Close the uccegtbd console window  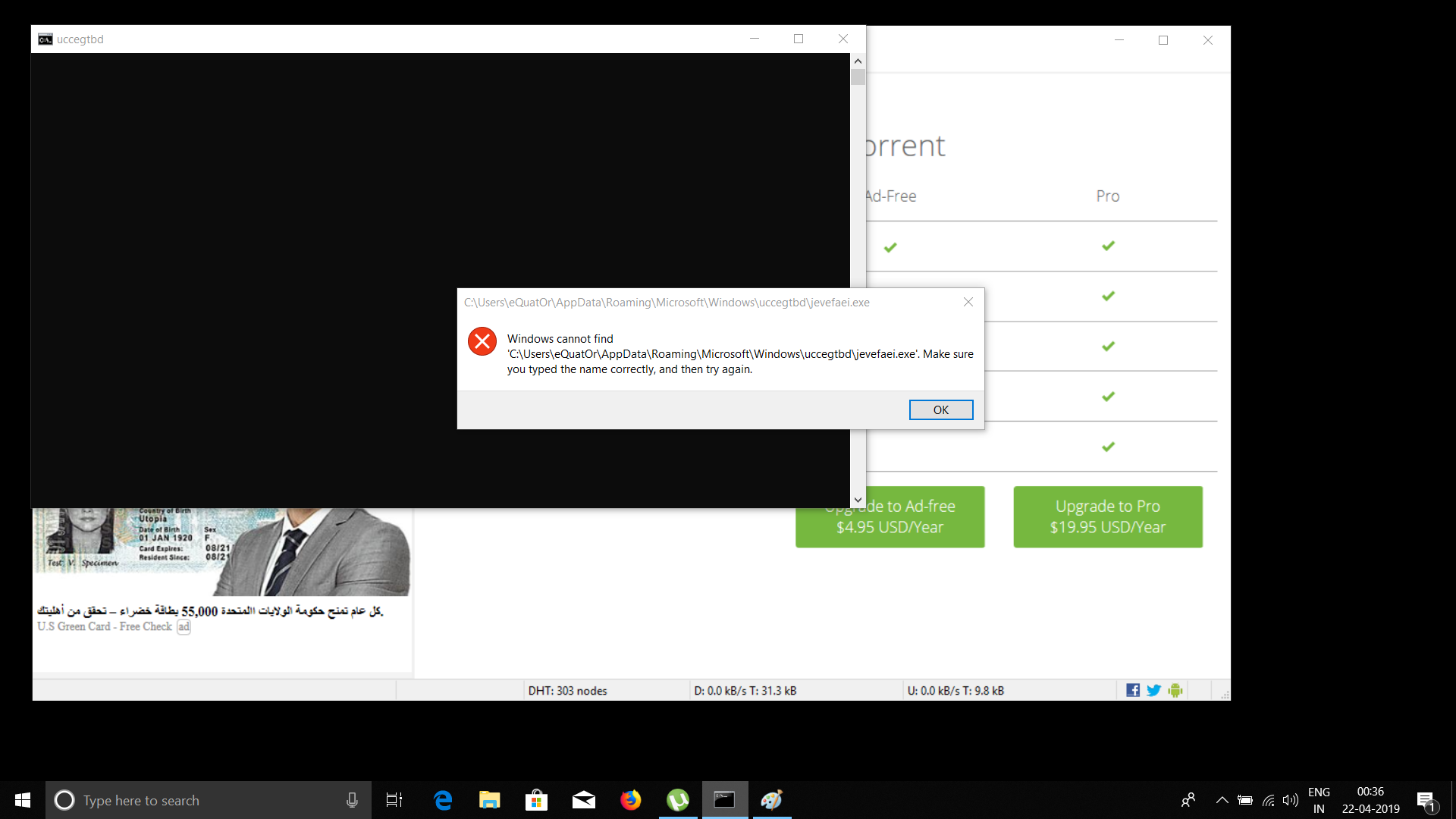pyautogui.click(x=843, y=39)
